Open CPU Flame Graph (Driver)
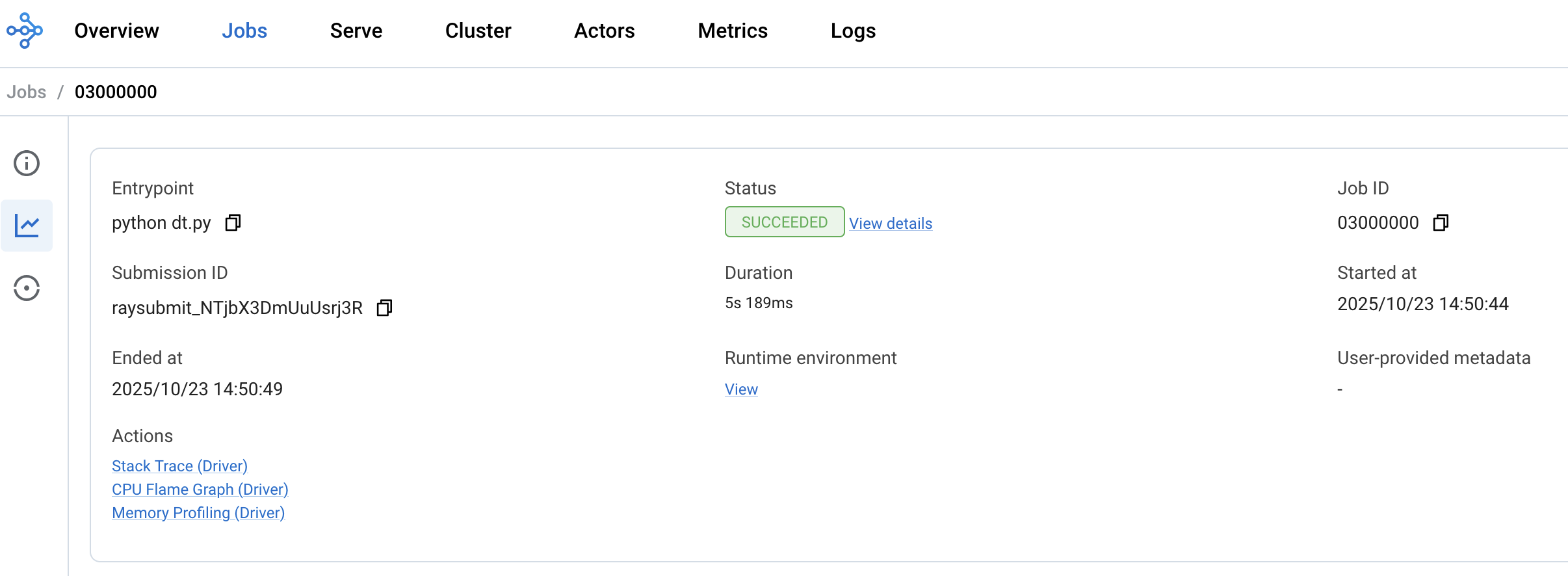Image resolution: width=1568 pixels, height=576 pixels. (x=200, y=490)
